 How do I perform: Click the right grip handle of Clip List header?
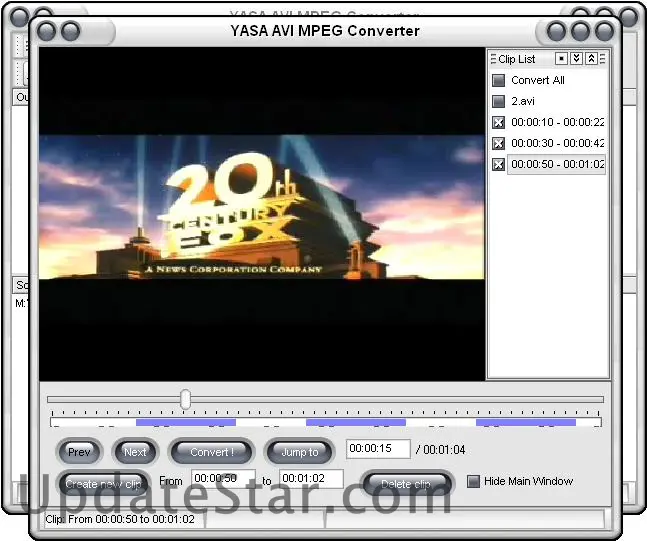click(x=603, y=59)
